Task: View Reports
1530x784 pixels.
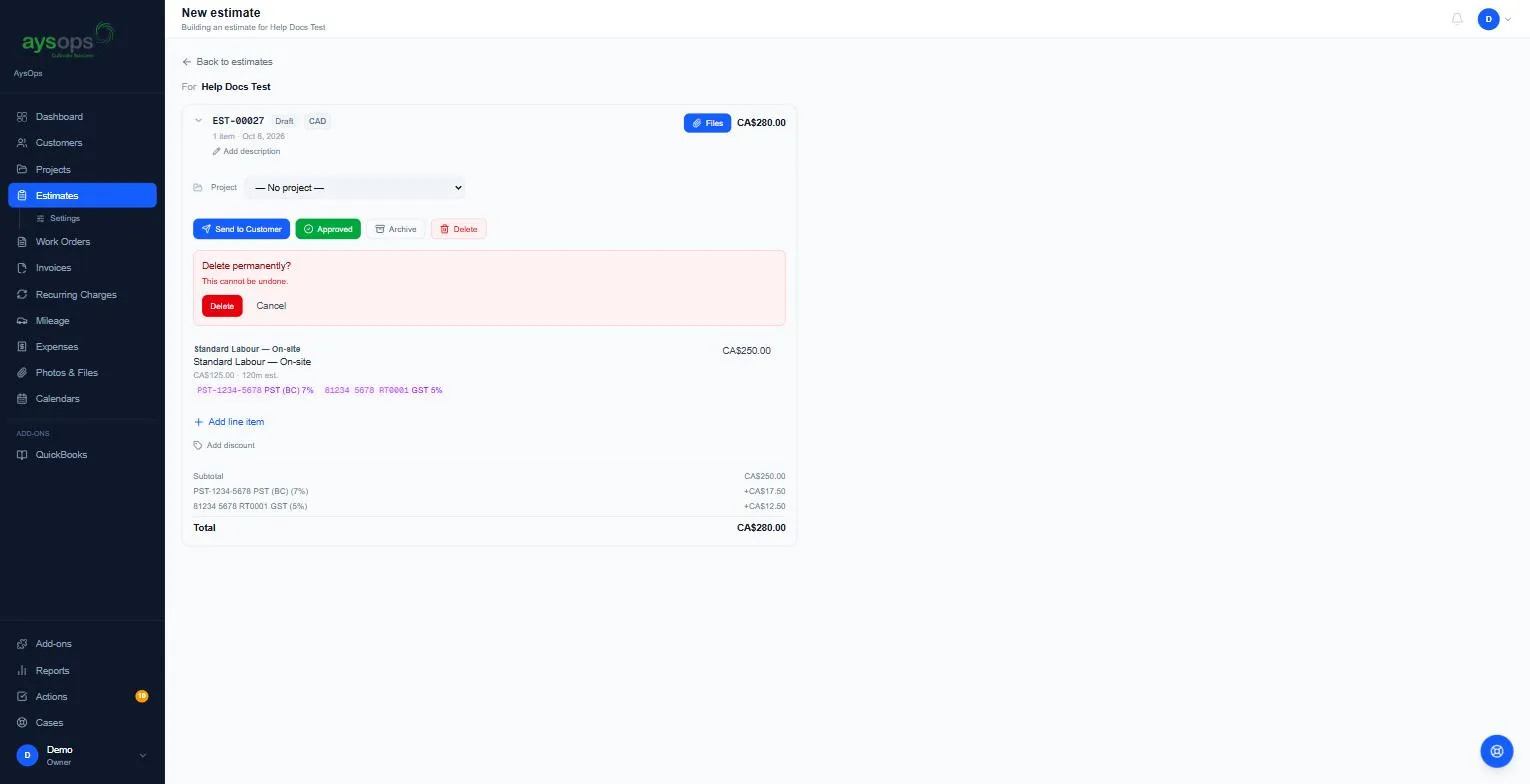Action: [x=82, y=671]
